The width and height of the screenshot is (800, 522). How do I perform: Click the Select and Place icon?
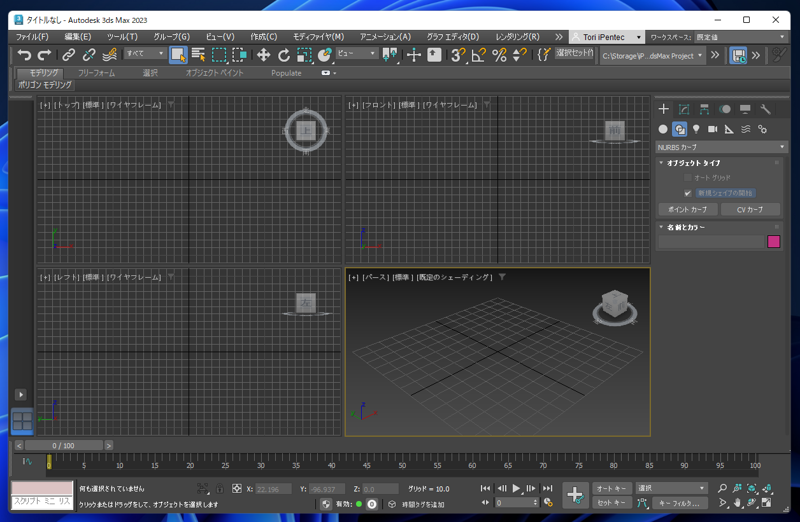coord(324,55)
